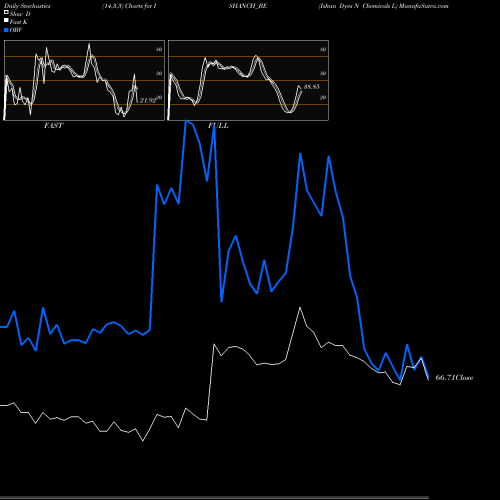Select the 'Fast K' legend label
This screenshot has height=500, width=500.
(x=19, y=22)
